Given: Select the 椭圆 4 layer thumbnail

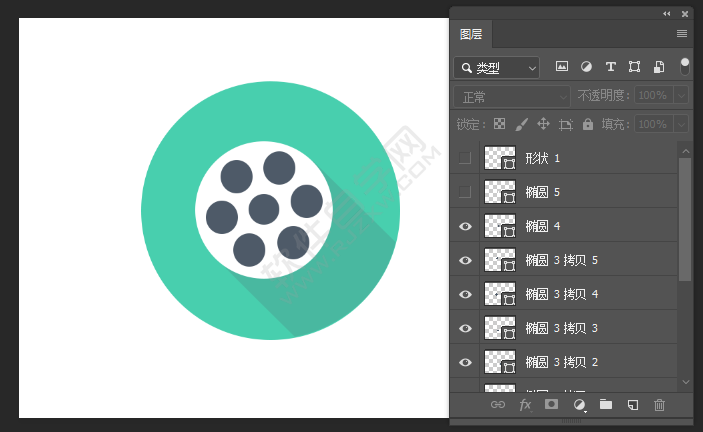Looking at the screenshot, I should 500,226.
